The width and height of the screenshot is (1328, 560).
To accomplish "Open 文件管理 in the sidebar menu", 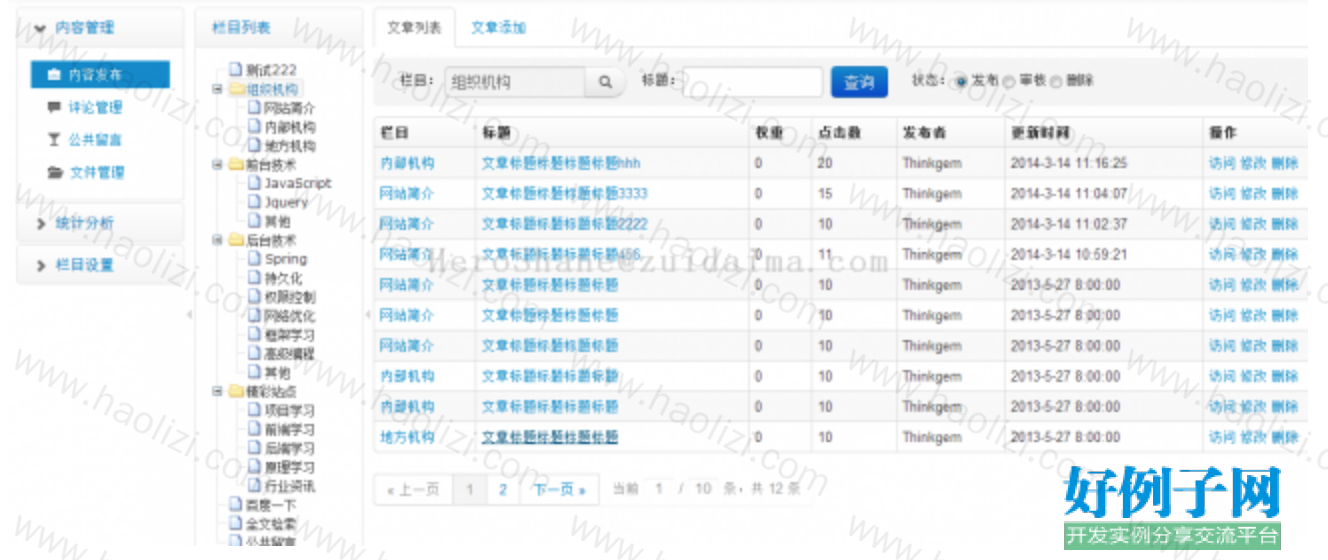I will point(97,172).
